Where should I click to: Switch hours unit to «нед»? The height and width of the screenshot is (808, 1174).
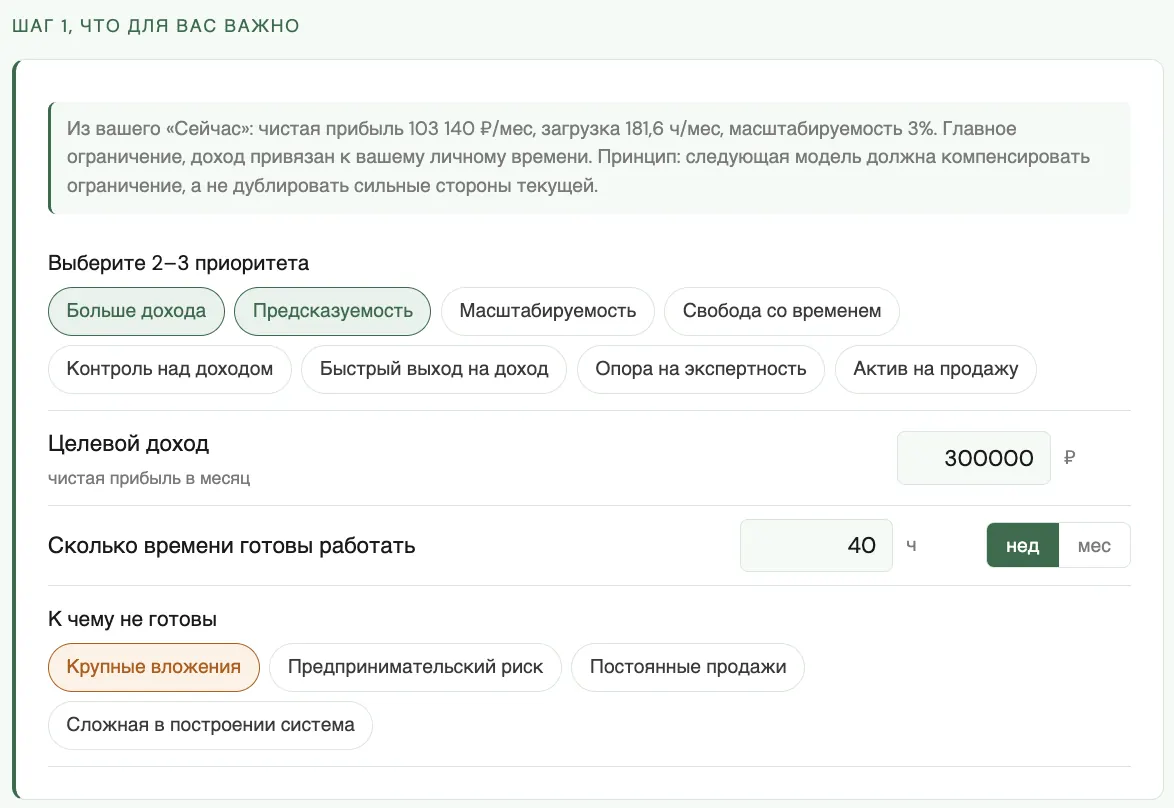(x=1022, y=546)
